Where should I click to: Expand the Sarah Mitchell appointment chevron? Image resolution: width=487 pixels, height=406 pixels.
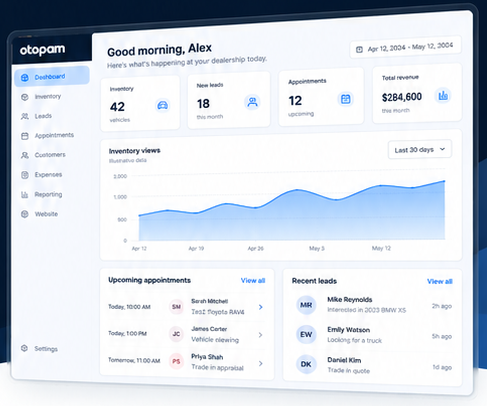(261, 307)
